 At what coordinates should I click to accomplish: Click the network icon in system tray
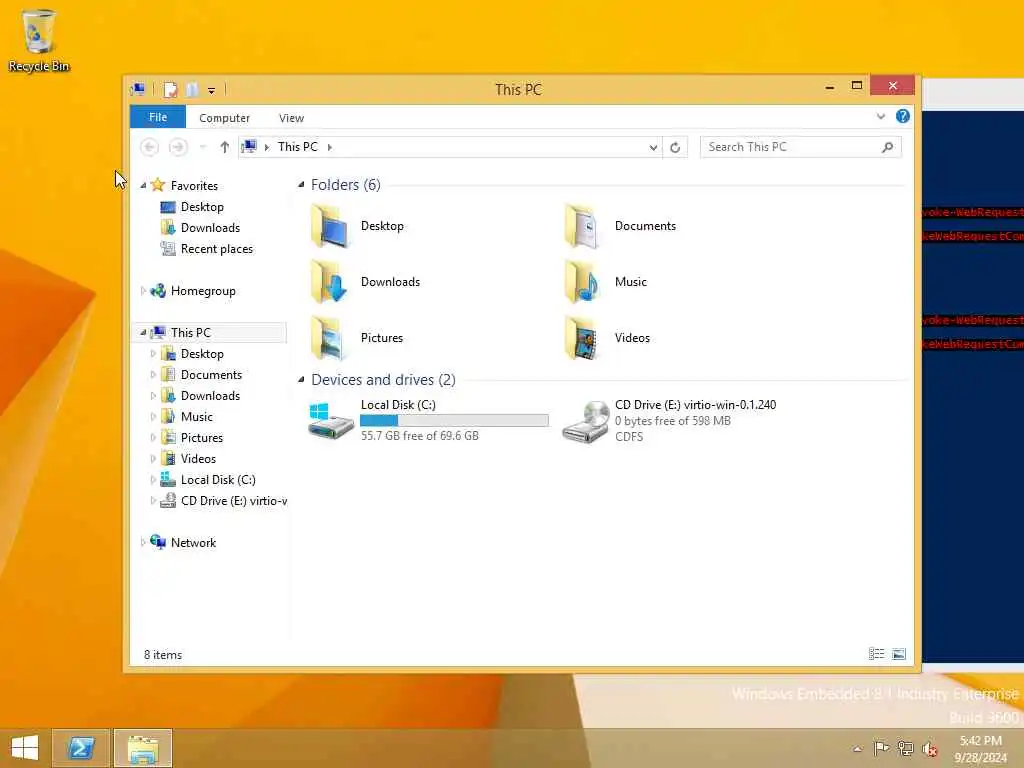[905, 748]
